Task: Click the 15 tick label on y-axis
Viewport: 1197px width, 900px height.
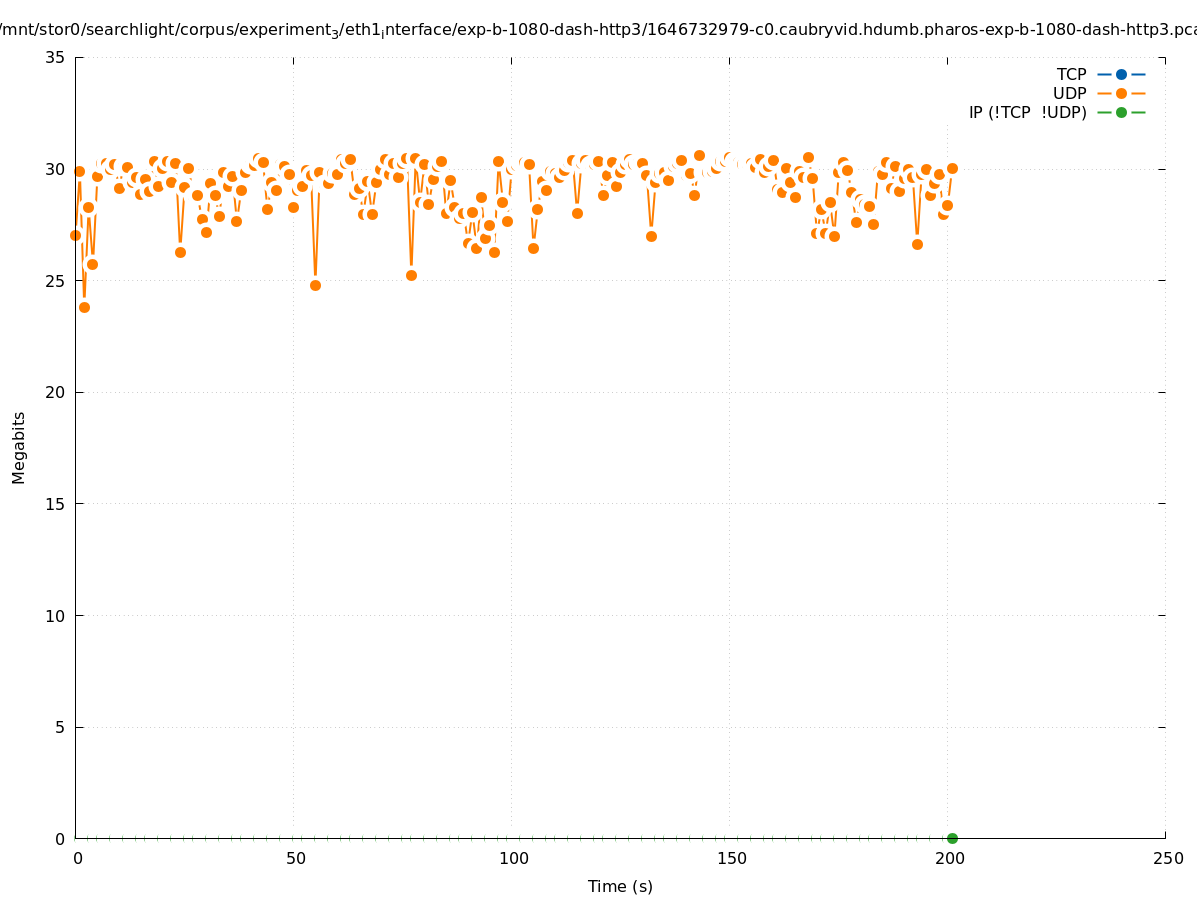Action: coord(55,504)
